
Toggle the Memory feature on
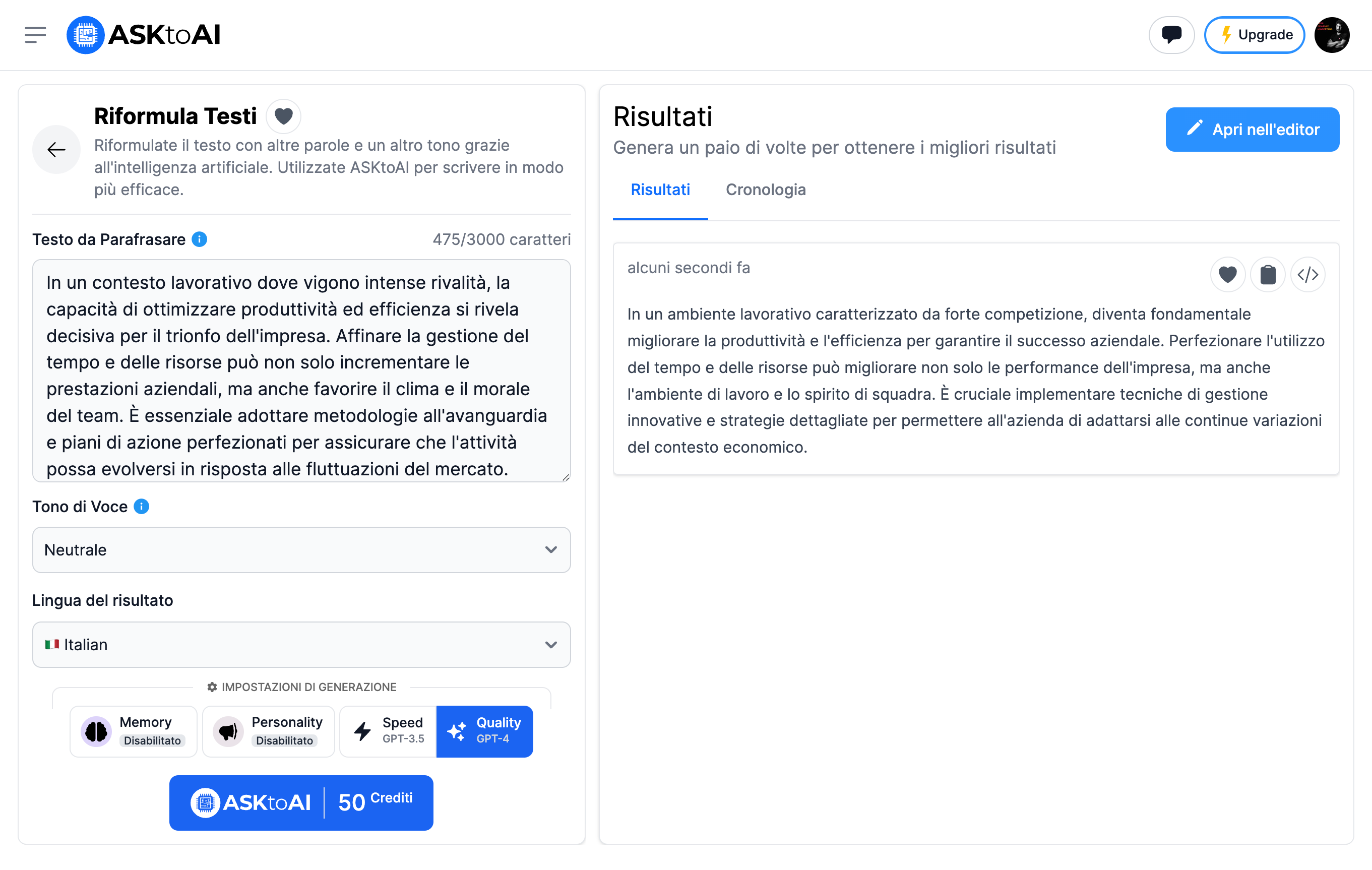pyautogui.click(x=133, y=730)
